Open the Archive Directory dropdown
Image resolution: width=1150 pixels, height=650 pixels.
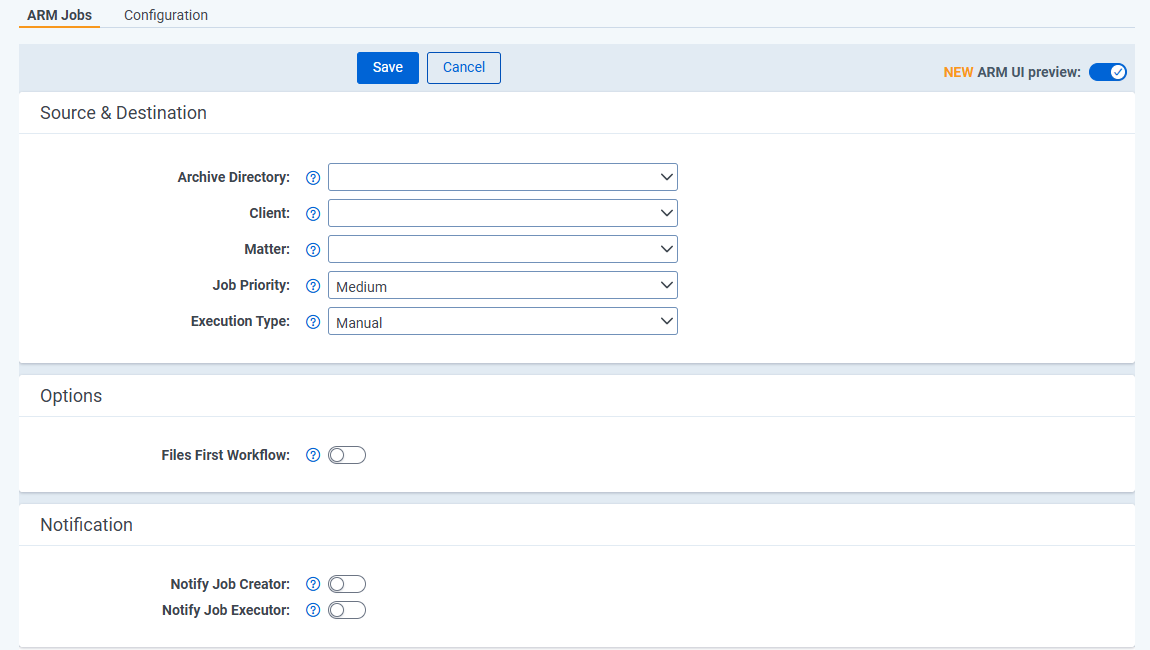pyautogui.click(x=502, y=178)
